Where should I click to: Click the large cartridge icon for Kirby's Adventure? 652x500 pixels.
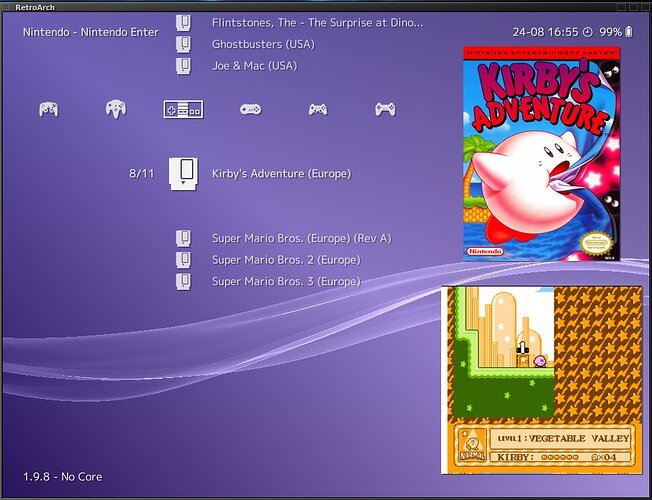(183, 174)
